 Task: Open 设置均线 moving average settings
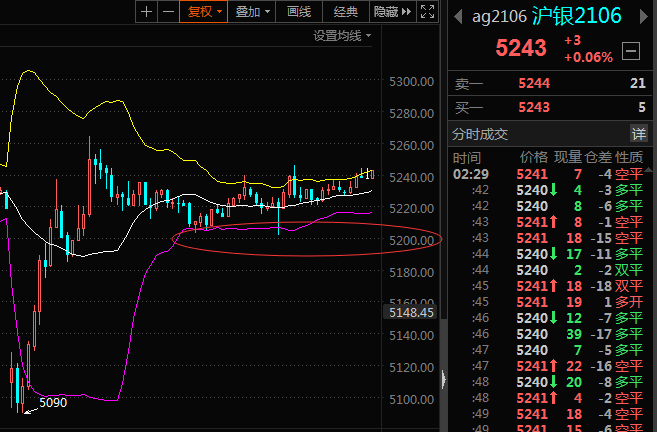point(342,36)
